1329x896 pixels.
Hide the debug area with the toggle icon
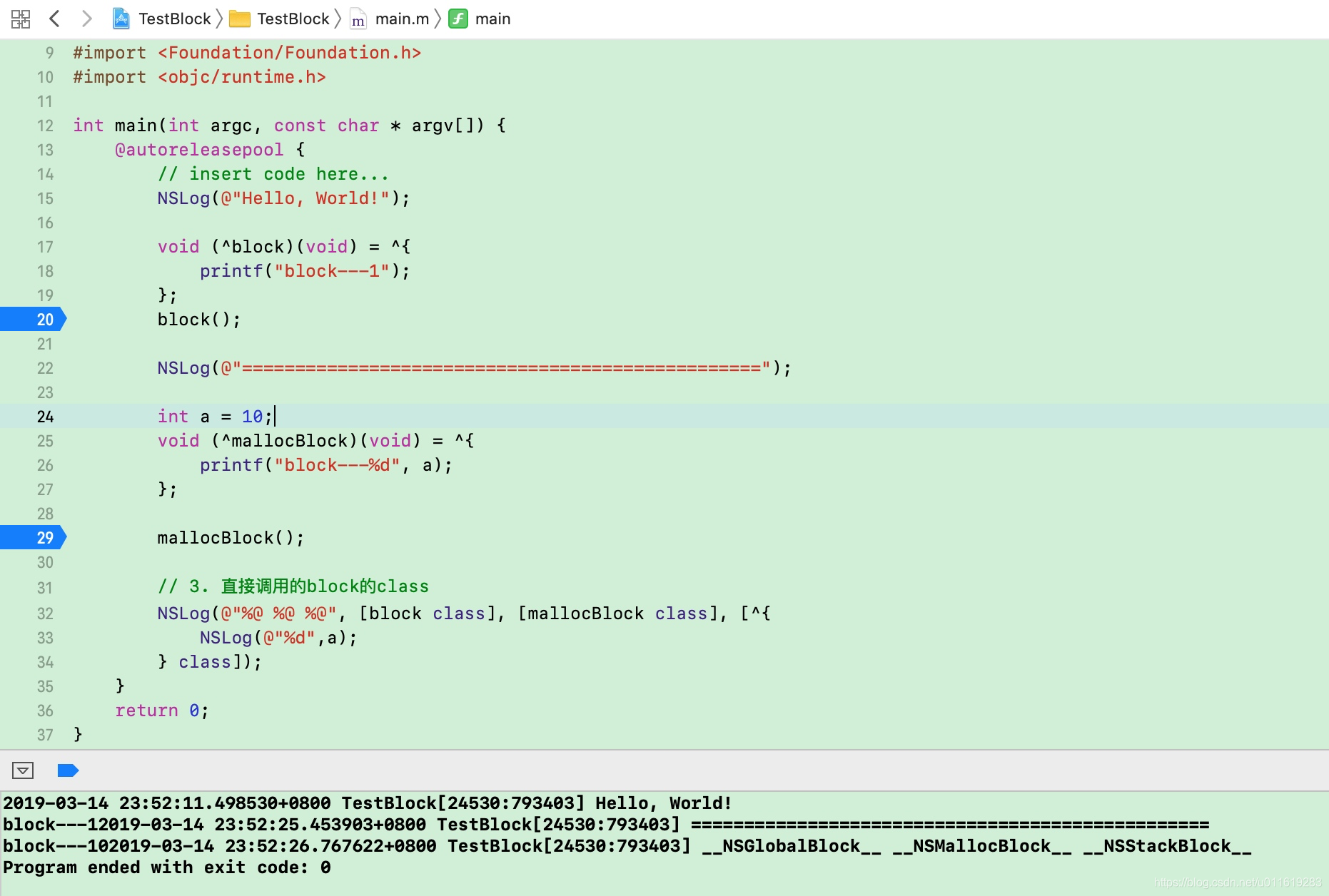23,770
